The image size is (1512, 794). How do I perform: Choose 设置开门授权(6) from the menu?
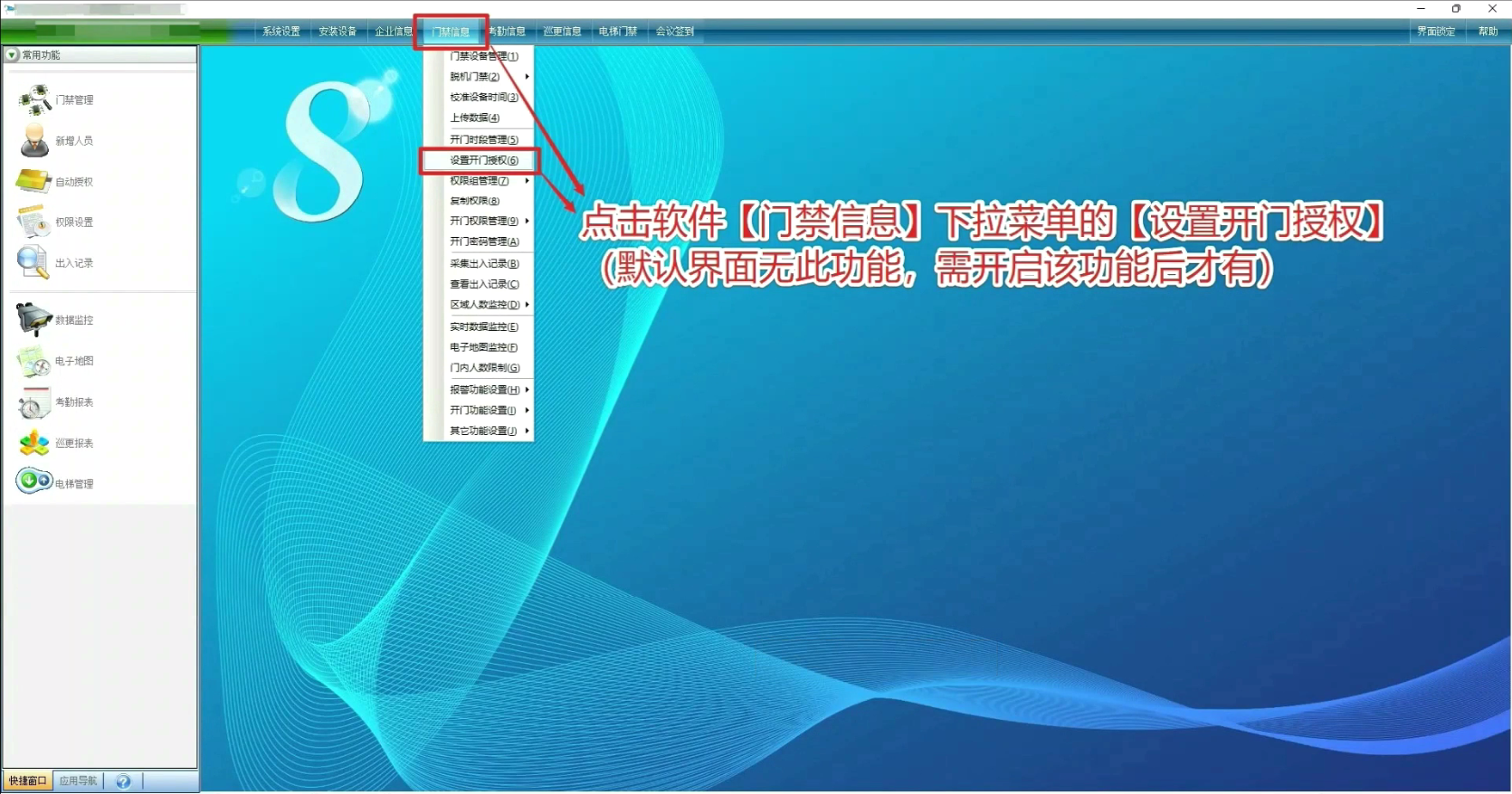point(479,161)
